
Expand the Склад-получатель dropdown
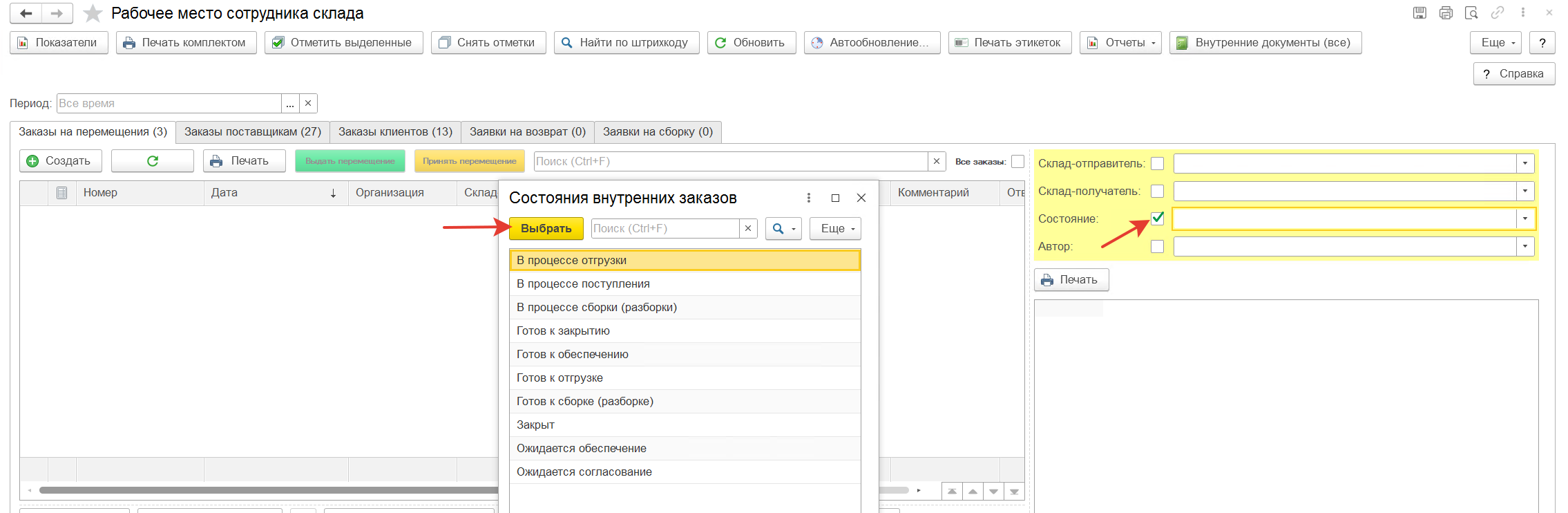click(x=1525, y=191)
